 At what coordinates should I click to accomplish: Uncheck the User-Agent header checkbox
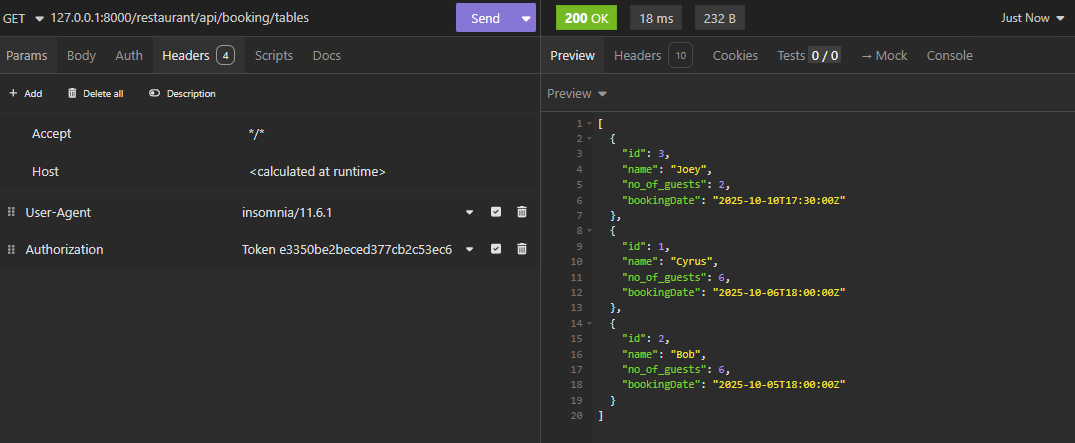pos(496,213)
